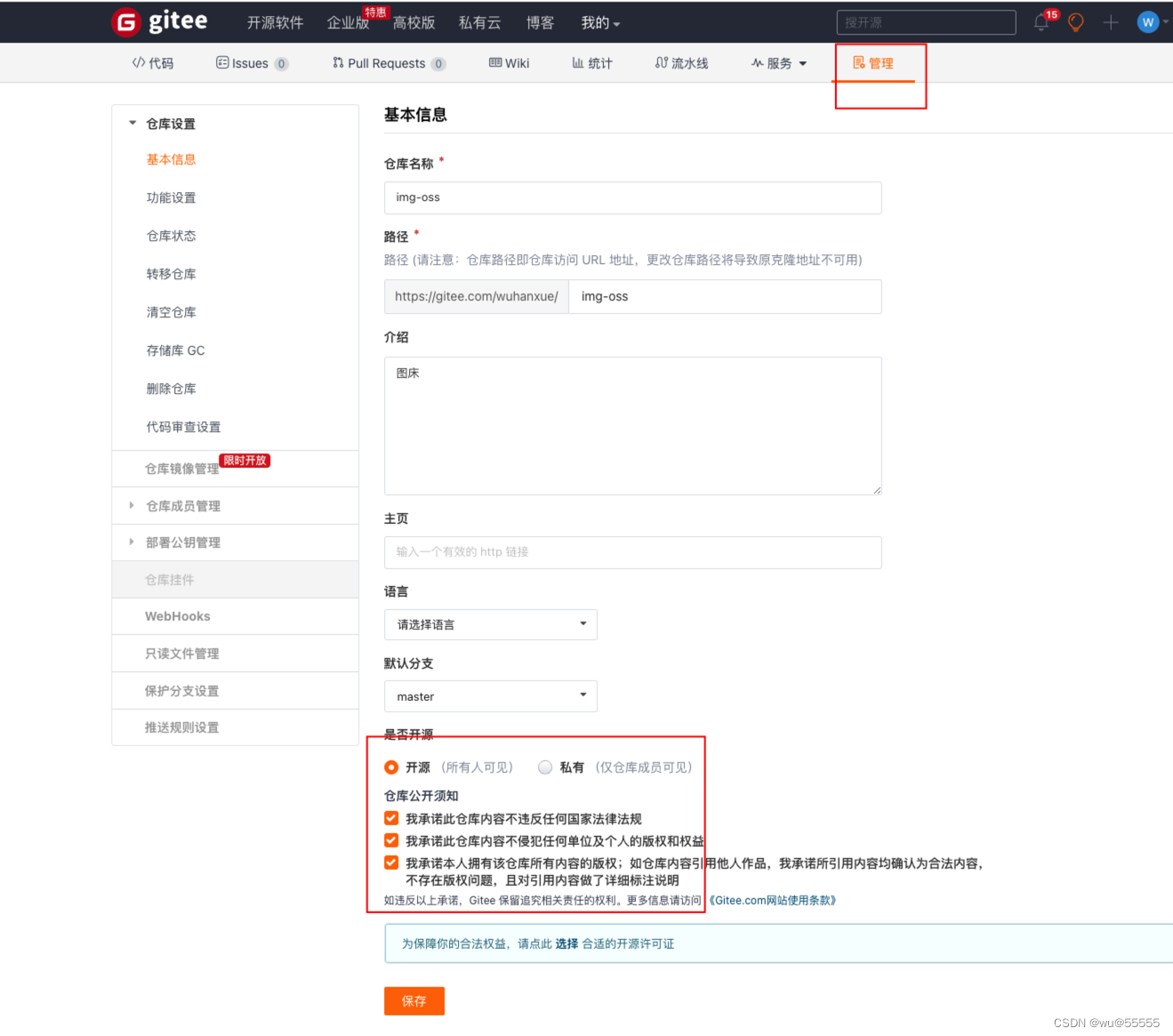This screenshot has height=1036, width=1173.
Task: Open the 流水线 tab
Action: point(682,63)
